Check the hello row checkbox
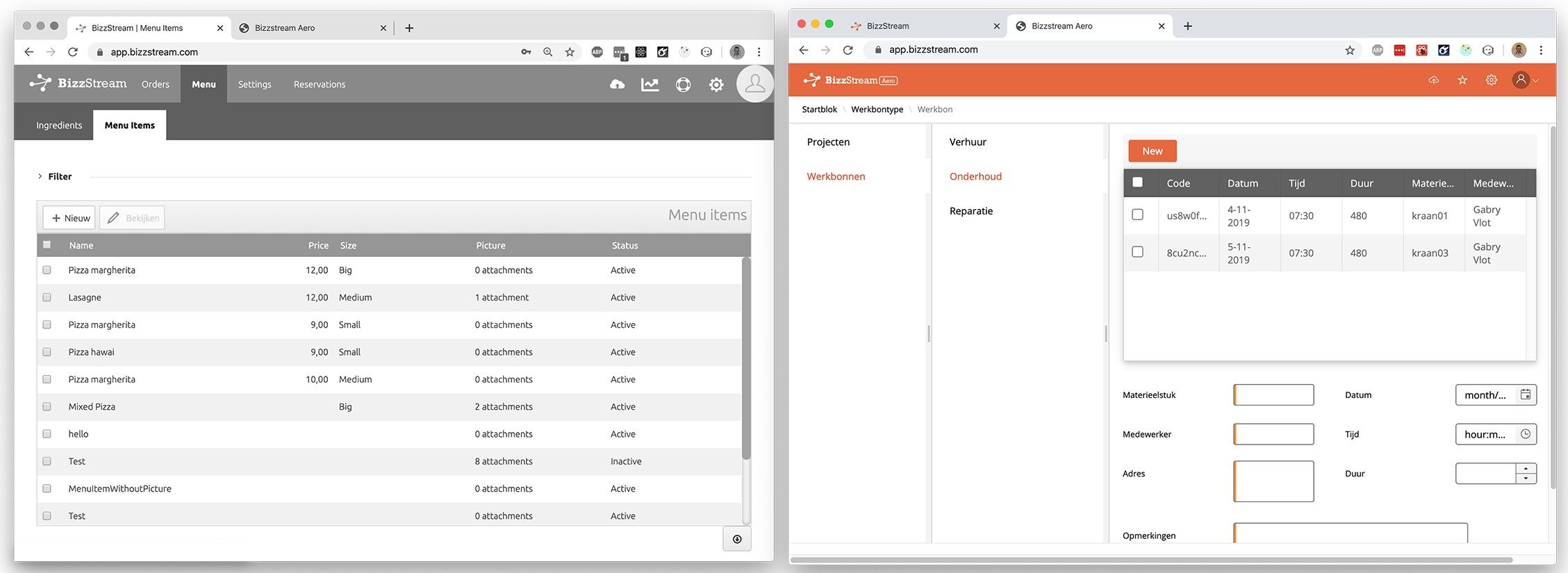The height and width of the screenshot is (573, 1568). tap(47, 434)
